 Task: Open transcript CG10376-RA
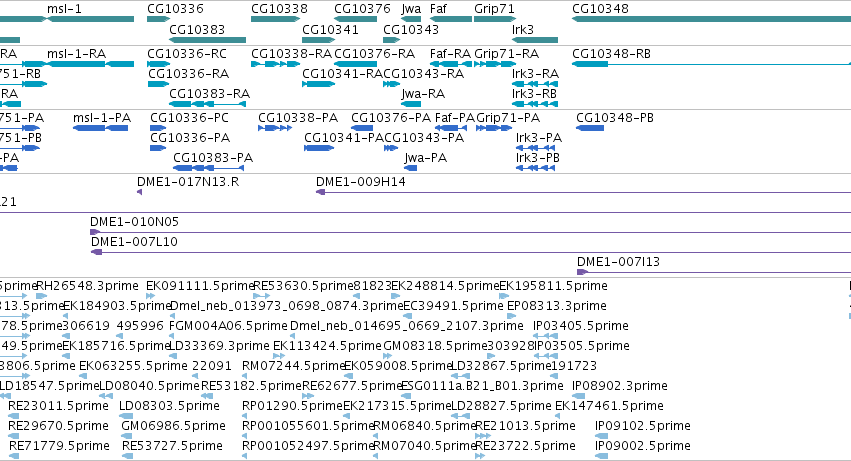coord(355,64)
